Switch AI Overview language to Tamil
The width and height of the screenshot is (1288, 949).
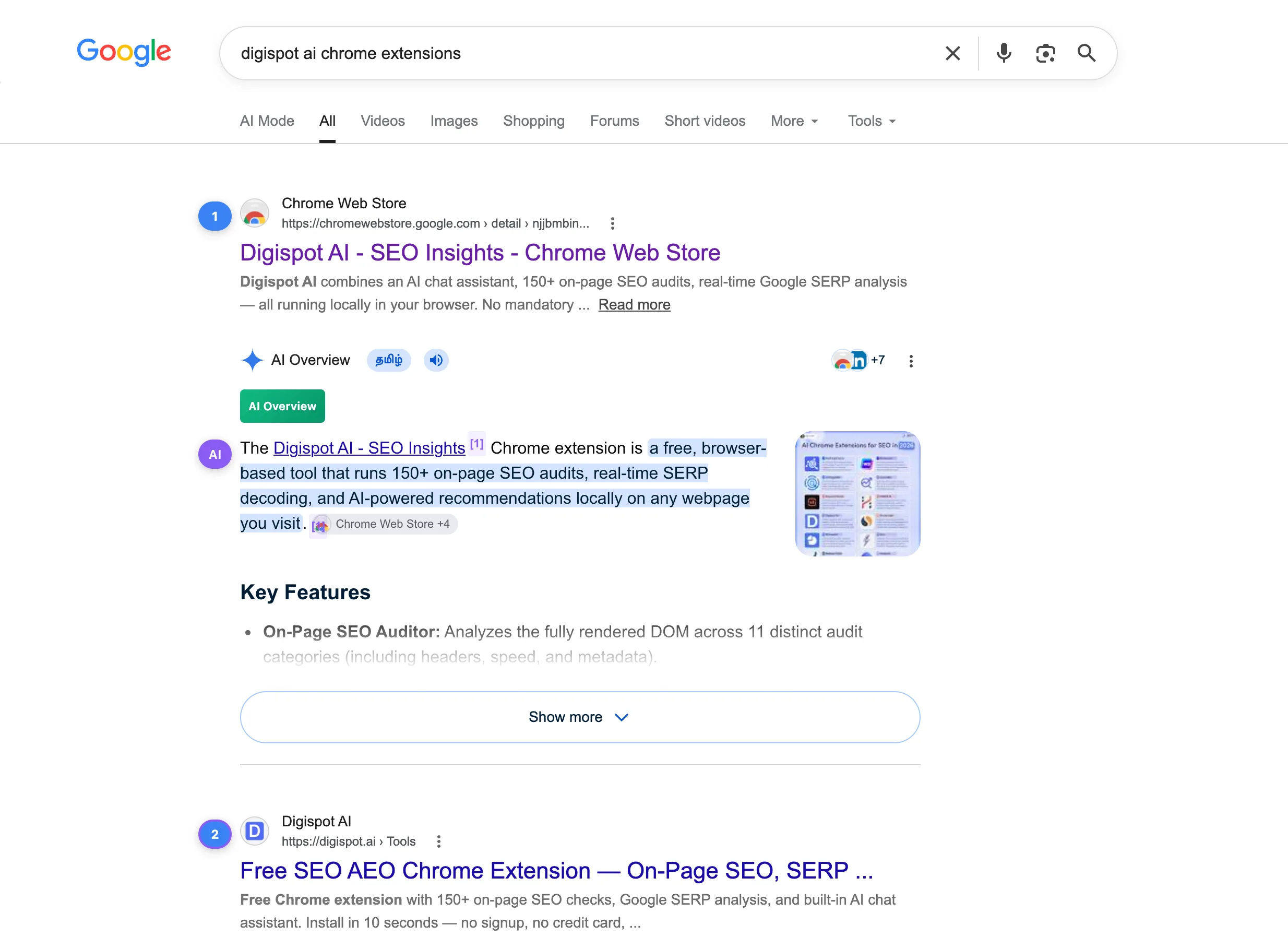click(x=389, y=360)
